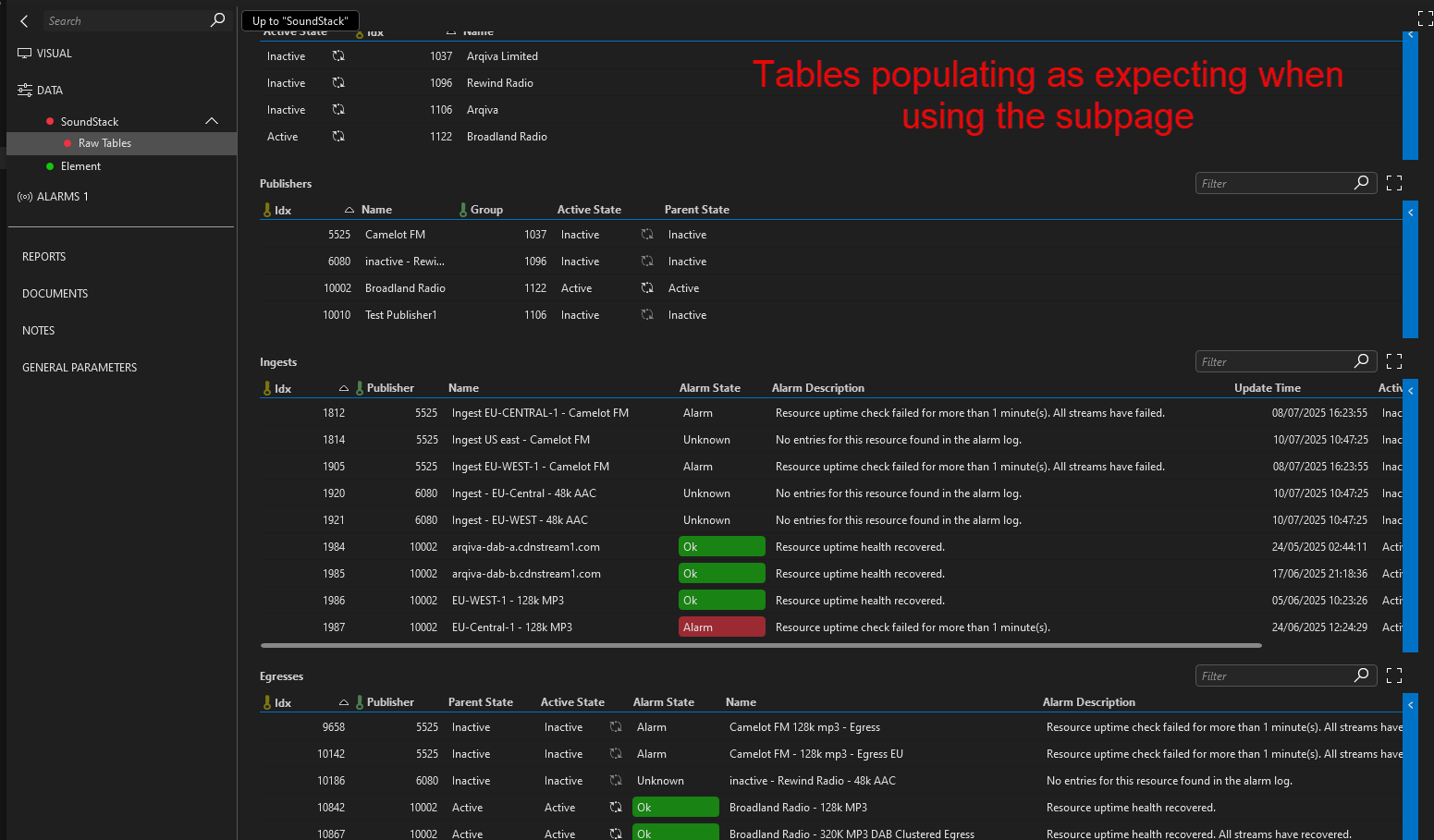This screenshot has height=840, width=1434.
Task: Toggle active state icon for egress 10142
Action: pyautogui.click(x=616, y=754)
